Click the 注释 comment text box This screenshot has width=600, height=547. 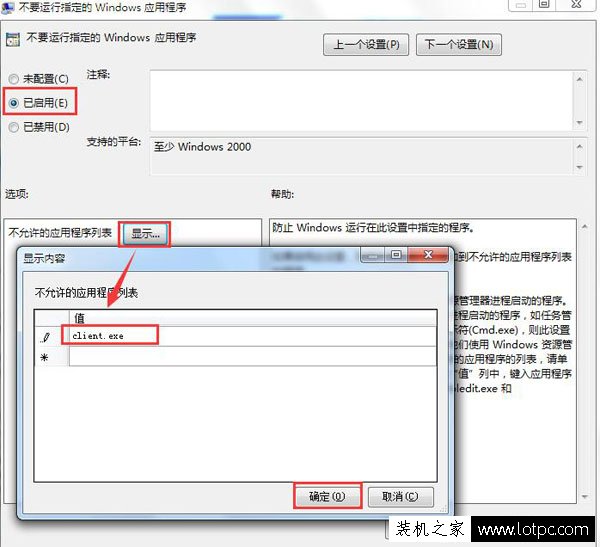click(x=362, y=101)
